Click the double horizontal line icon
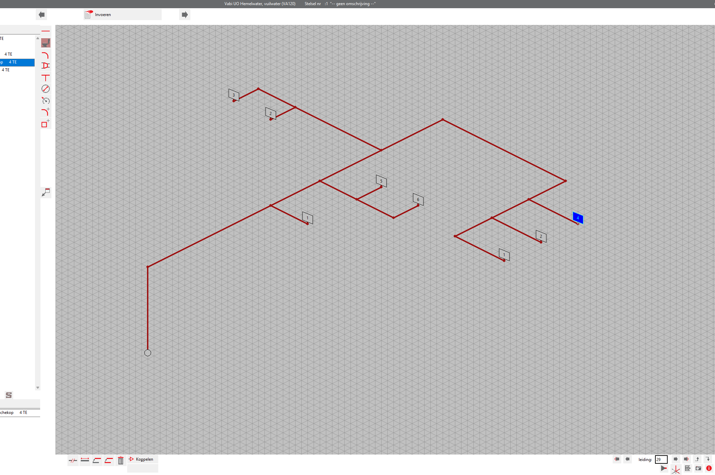This screenshot has width=715, height=475. [x=85, y=460]
